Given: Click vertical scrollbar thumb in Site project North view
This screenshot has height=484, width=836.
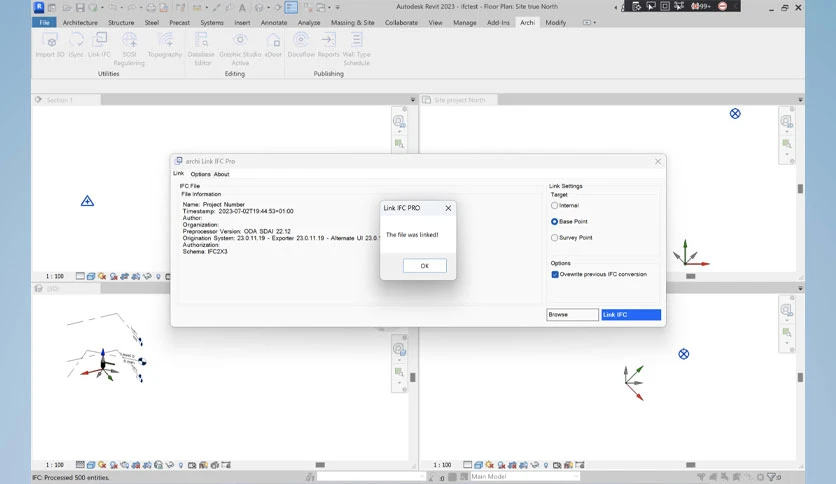Looking at the screenshot, I should coord(800,189).
